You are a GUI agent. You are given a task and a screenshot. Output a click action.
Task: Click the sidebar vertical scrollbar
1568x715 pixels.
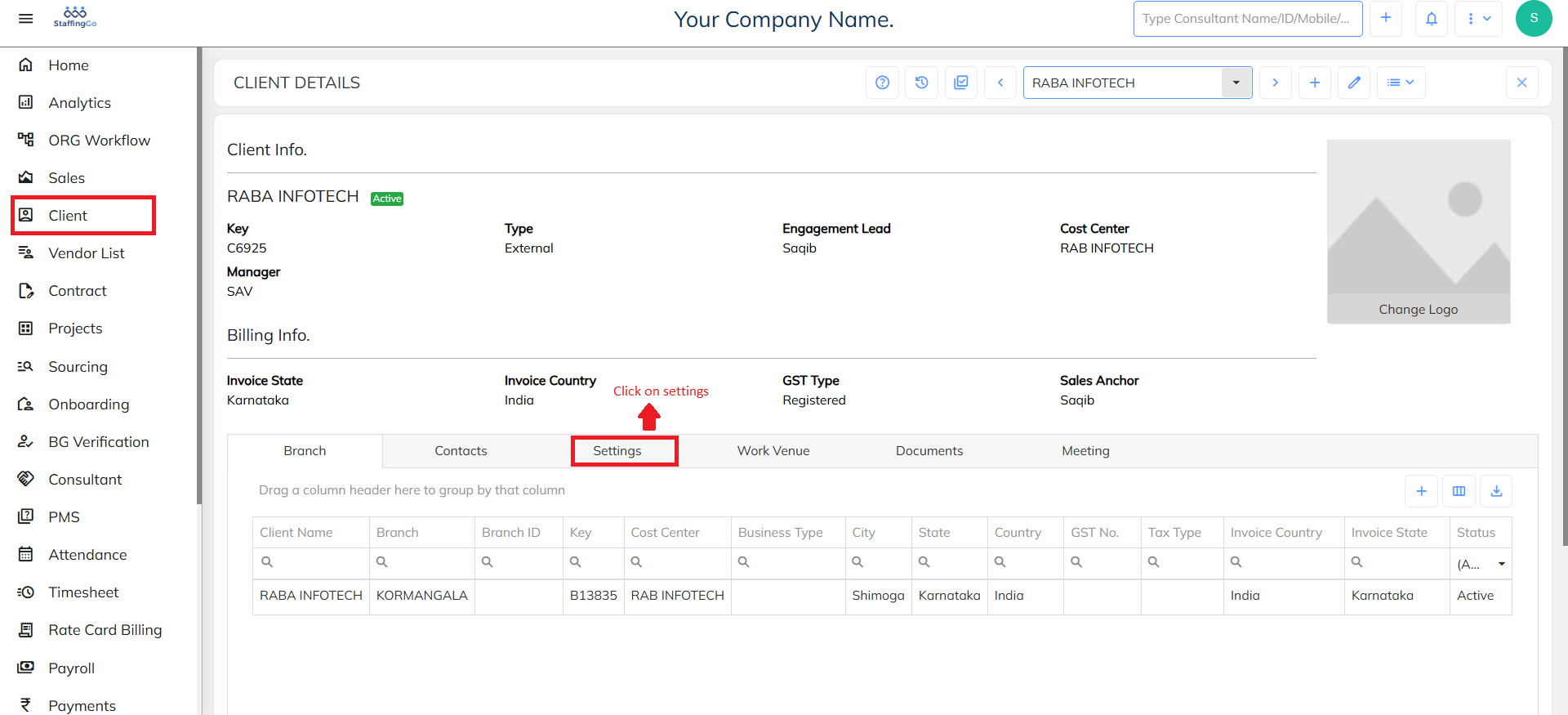click(199, 275)
